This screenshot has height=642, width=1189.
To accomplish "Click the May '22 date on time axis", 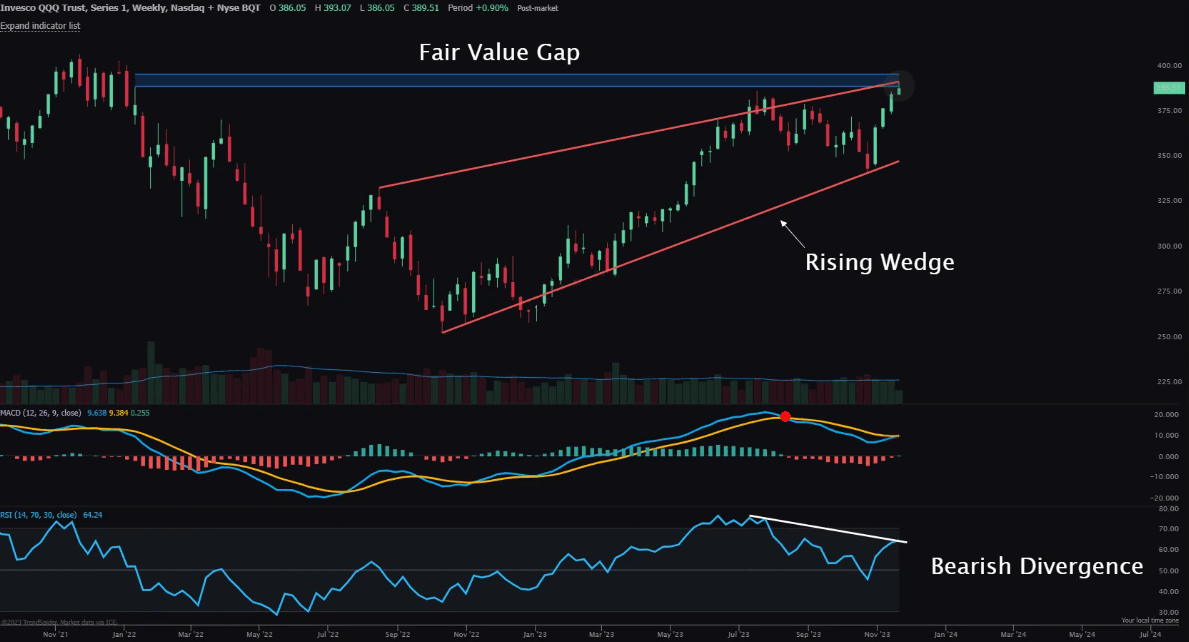I will pyautogui.click(x=259, y=634).
